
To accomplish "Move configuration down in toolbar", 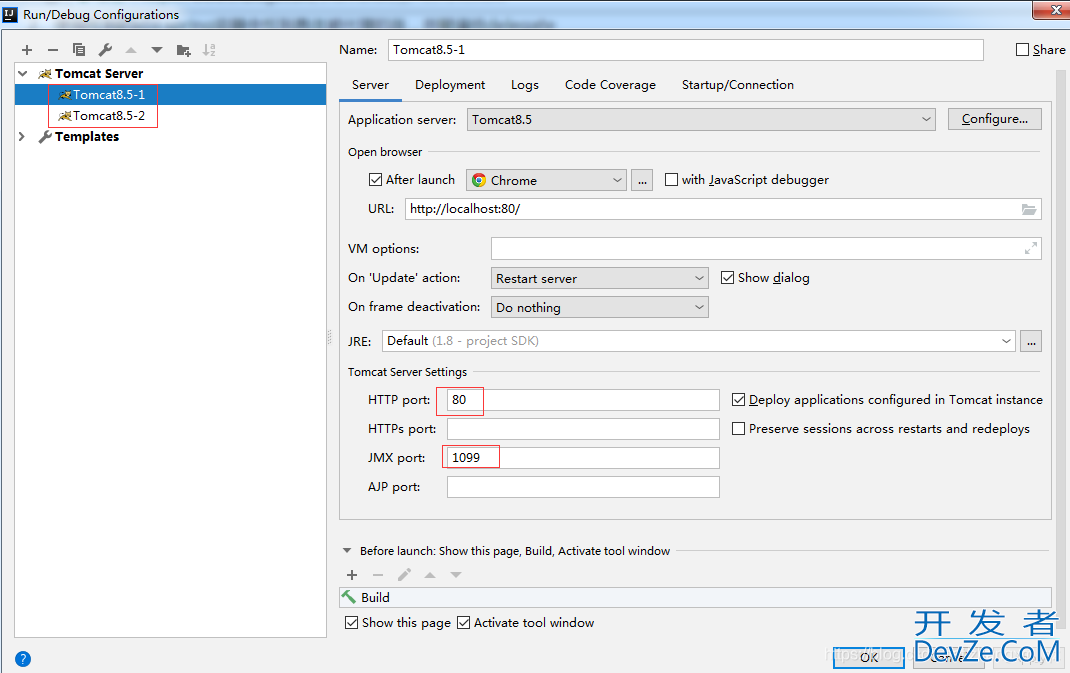I will [x=157, y=50].
